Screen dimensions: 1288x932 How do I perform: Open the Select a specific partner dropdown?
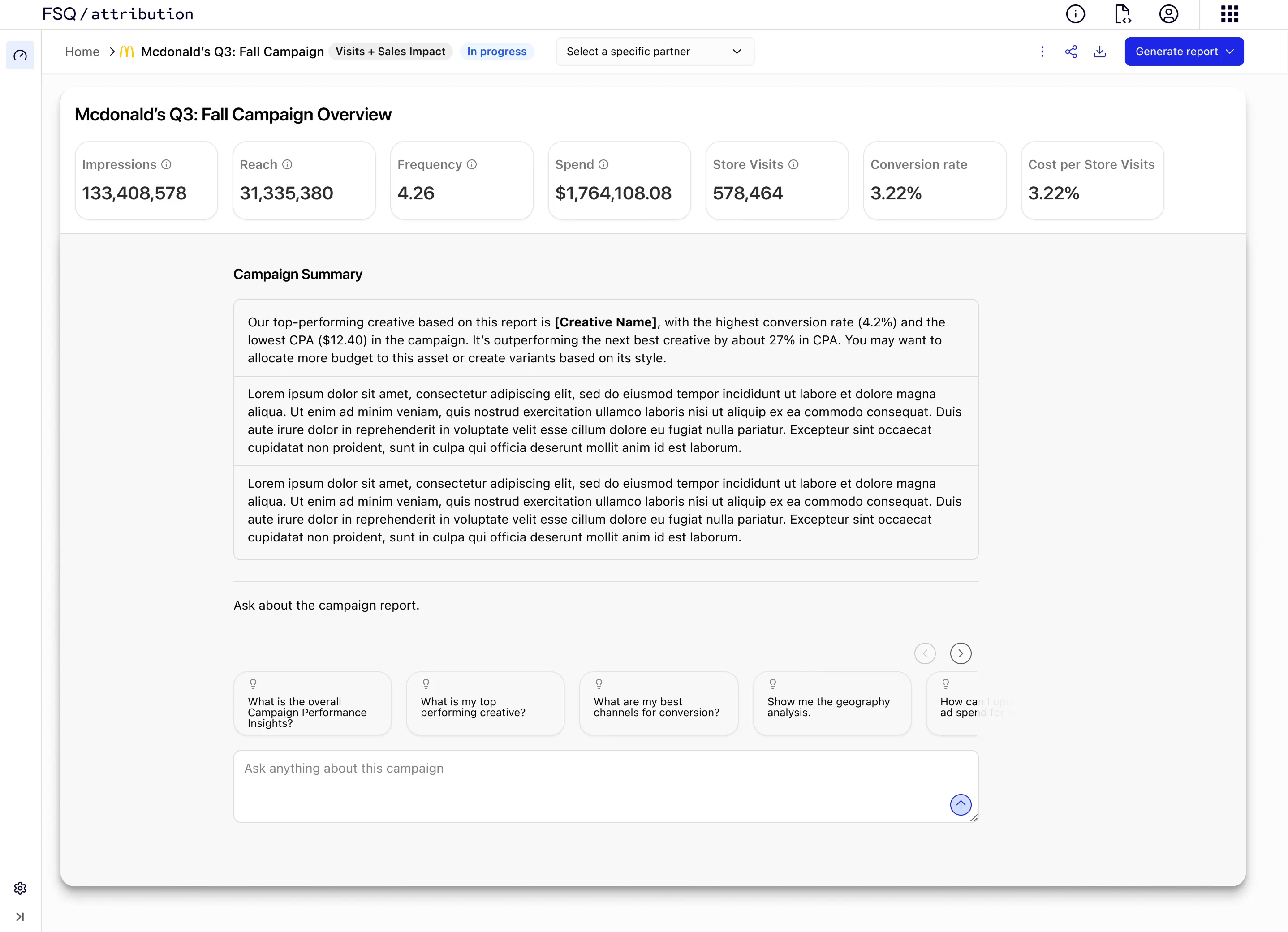click(x=655, y=52)
